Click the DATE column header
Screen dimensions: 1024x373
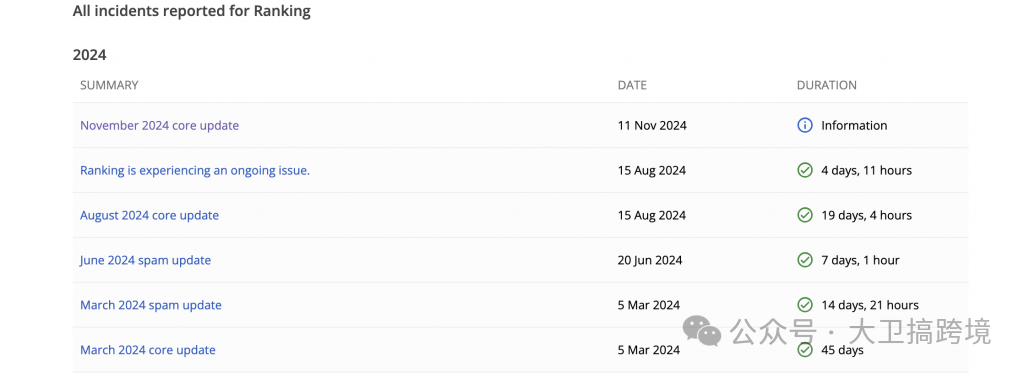coord(632,85)
